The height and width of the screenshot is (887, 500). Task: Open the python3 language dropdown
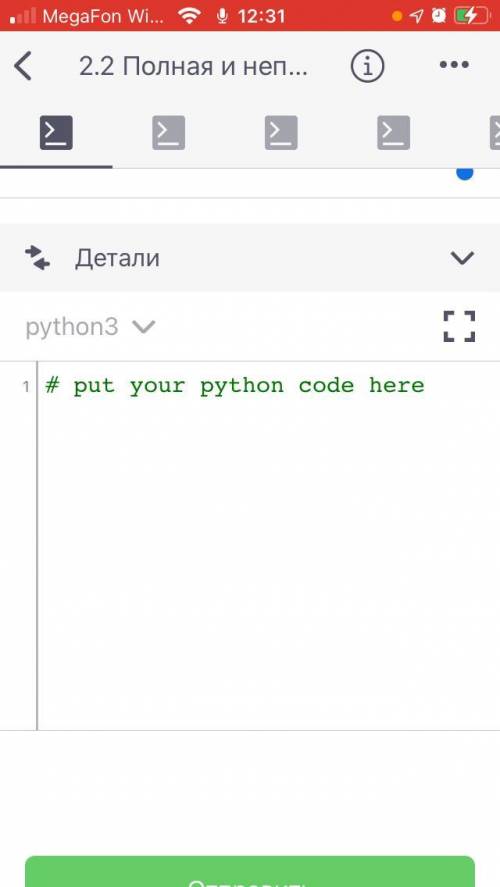[x=90, y=327]
